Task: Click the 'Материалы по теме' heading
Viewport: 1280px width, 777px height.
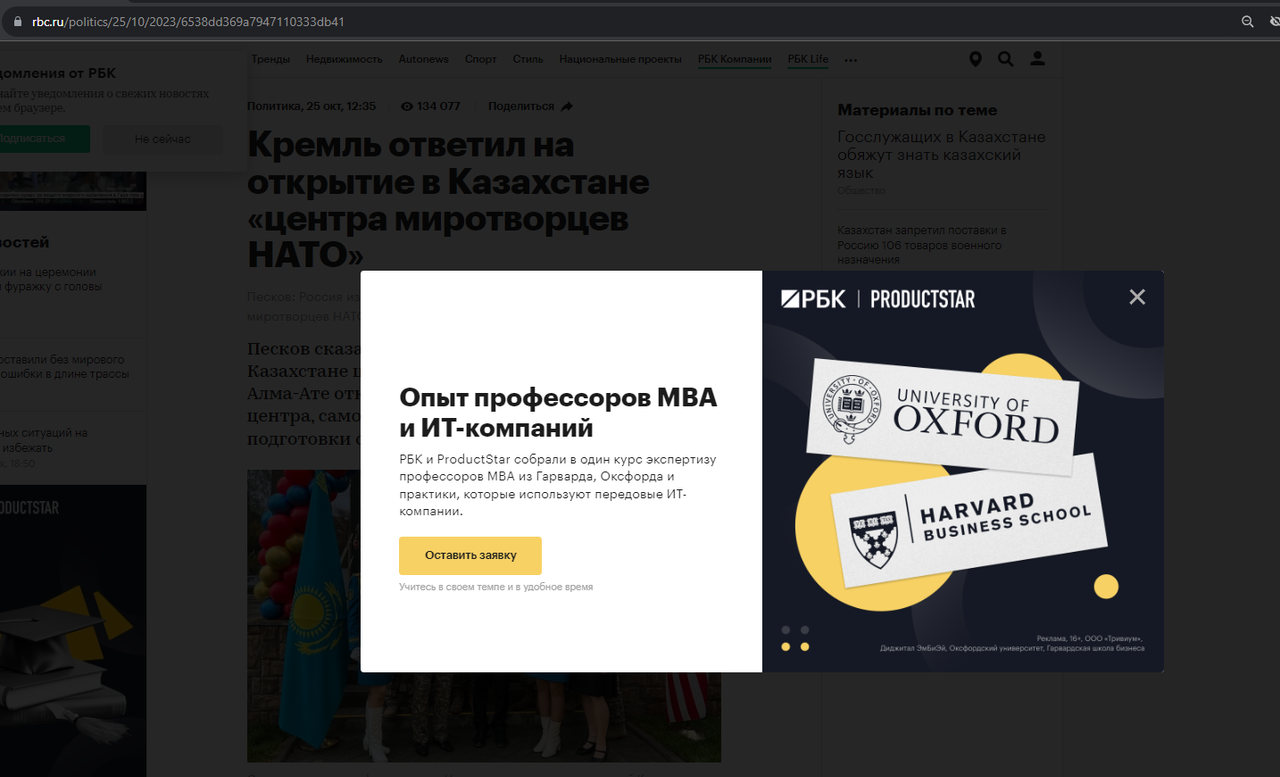Action: (917, 110)
